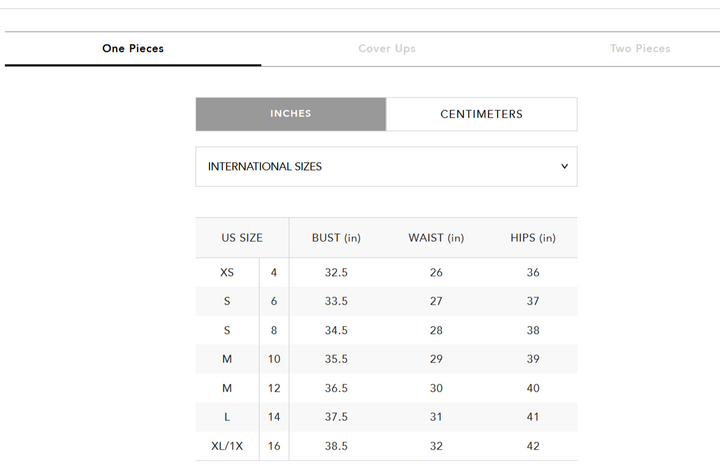The width and height of the screenshot is (720, 472).
Task: Click the US SIZE column header
Action: pyautogui.click(x=242, y=238)
